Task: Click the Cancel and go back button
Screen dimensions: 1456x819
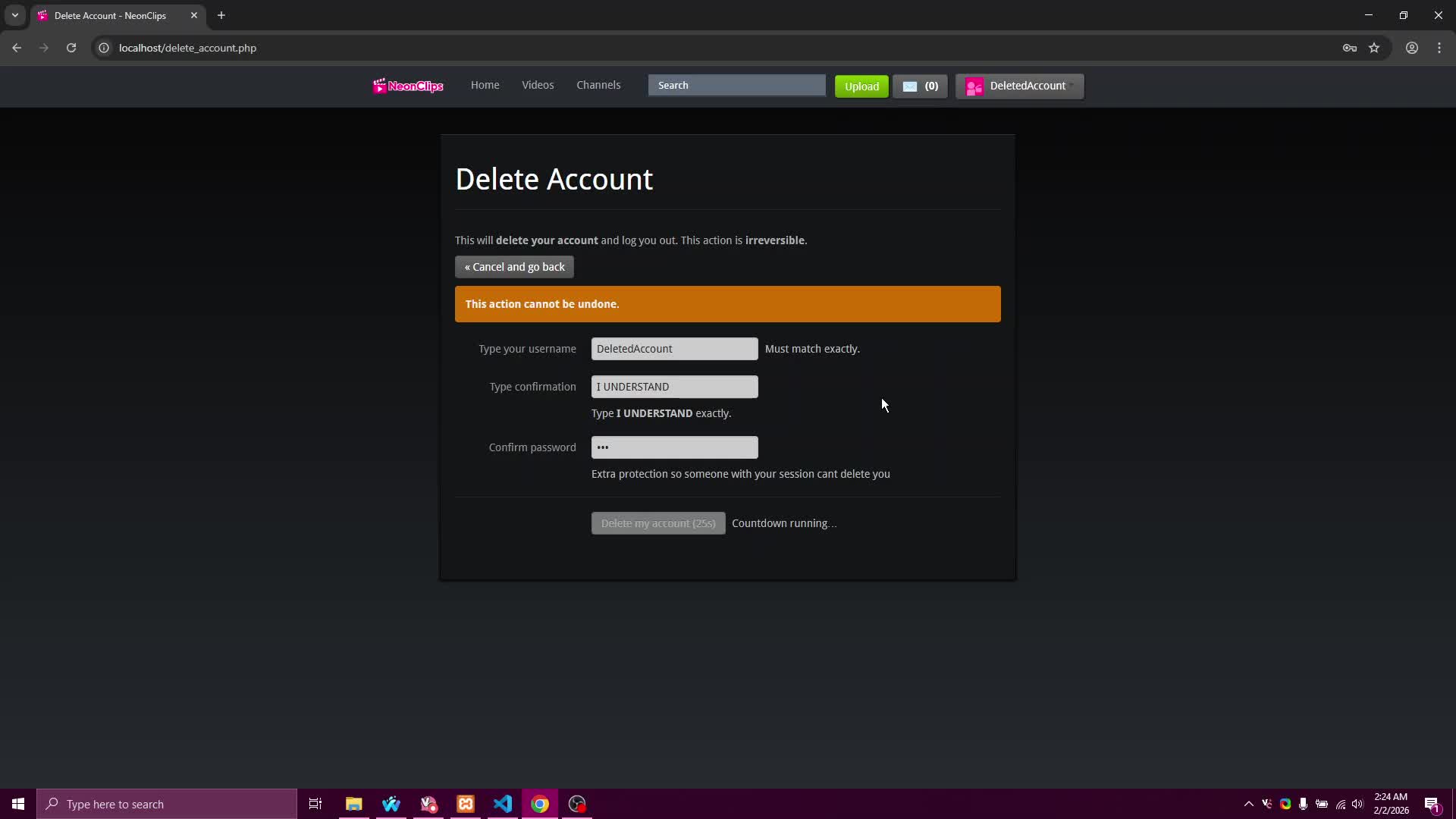Action: (x=514, y=266)
